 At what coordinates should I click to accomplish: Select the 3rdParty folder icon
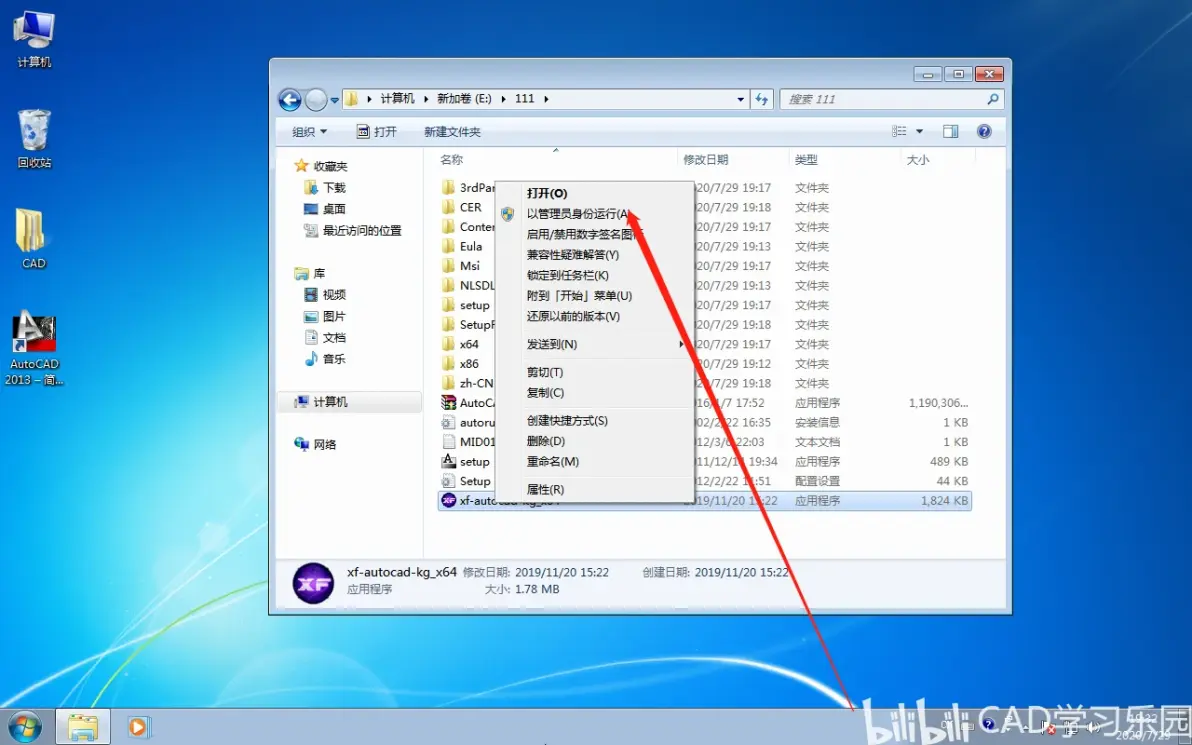(x=449, y=187)
